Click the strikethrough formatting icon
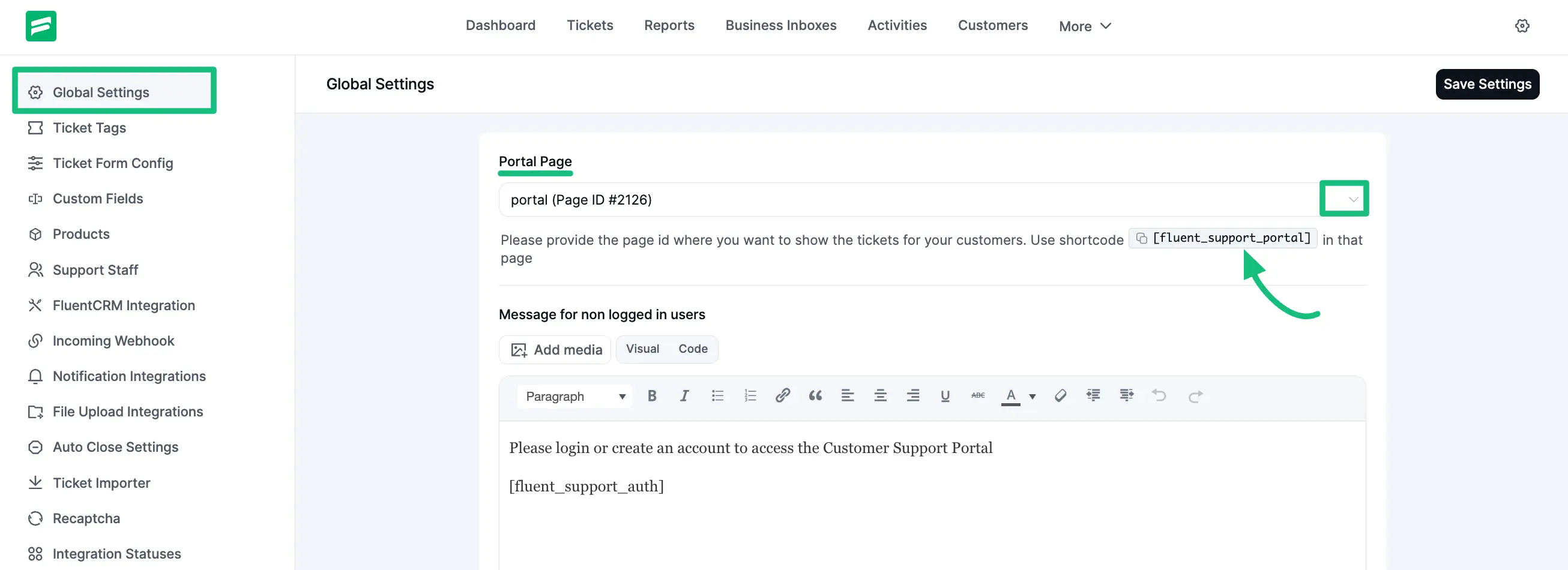The height and width of the screenshot is (570, 1568). pos(977,395)
